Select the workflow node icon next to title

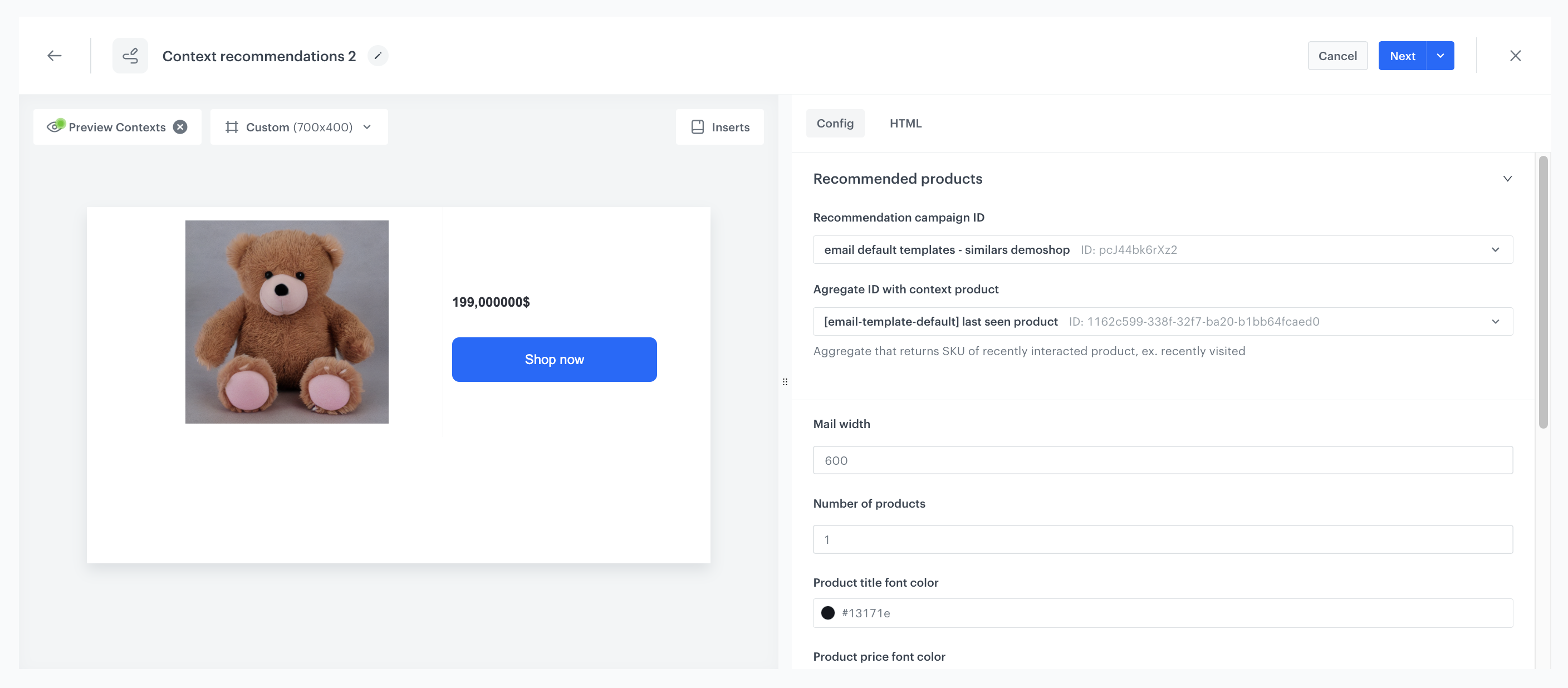point(130,55)
